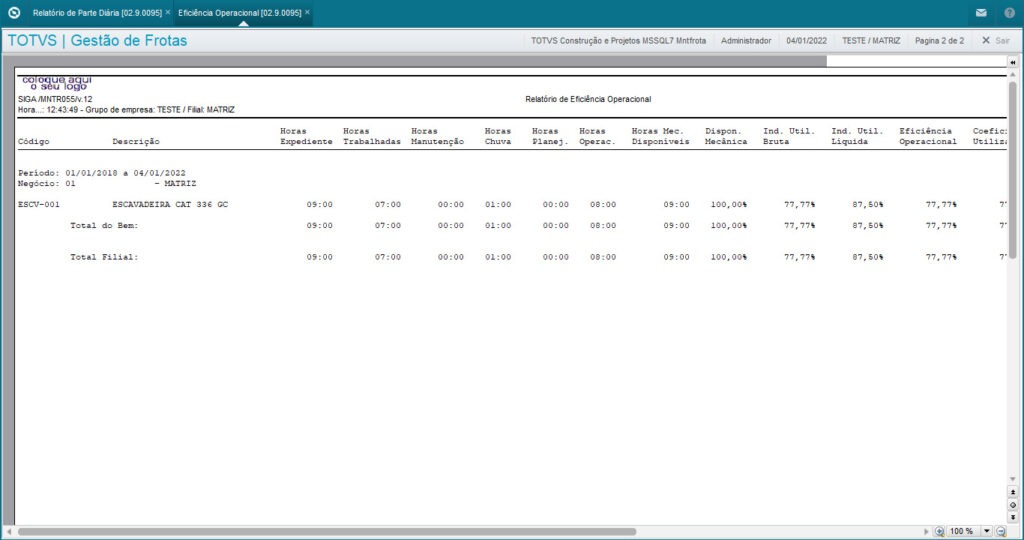Image resolution: width=1024 pixels, height=540 pixels.
Task: Click the Horas Trabalhadas column header
Action: [x=372, y=136]
